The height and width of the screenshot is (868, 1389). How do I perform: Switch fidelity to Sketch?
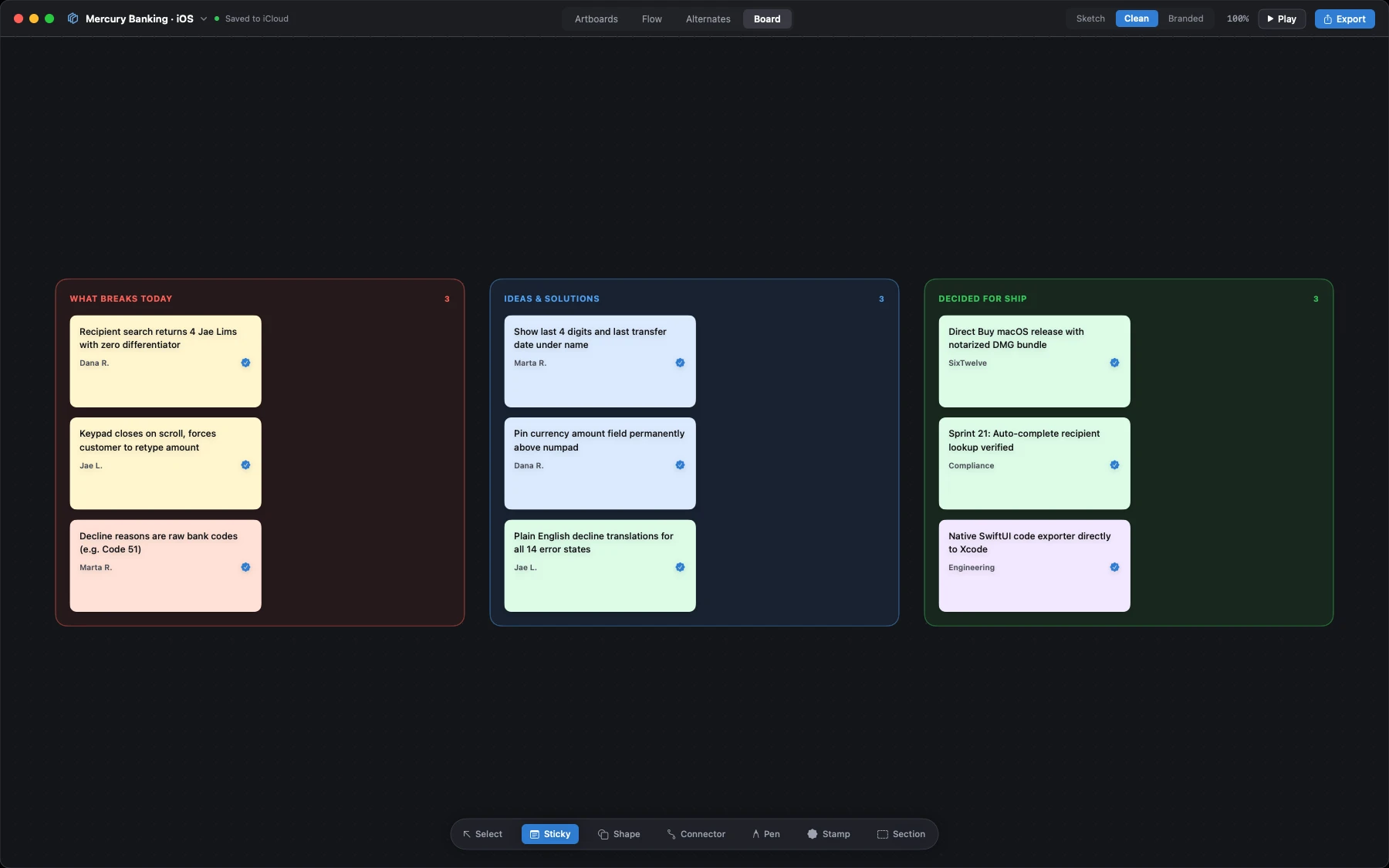pyautogui.click(x=1090, y=19)
